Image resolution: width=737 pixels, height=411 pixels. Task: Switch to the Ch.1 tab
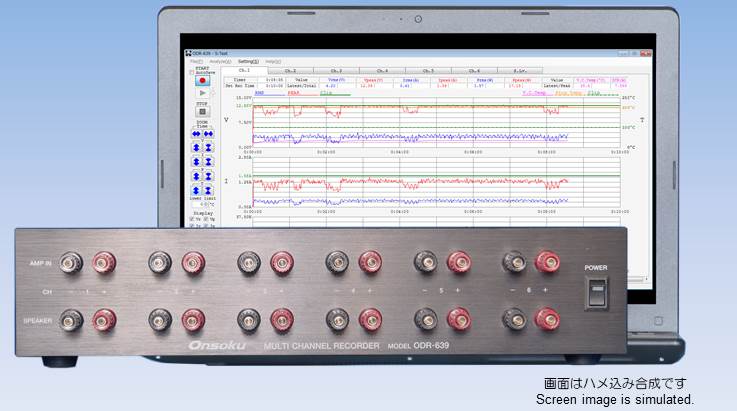coord(244,71)
